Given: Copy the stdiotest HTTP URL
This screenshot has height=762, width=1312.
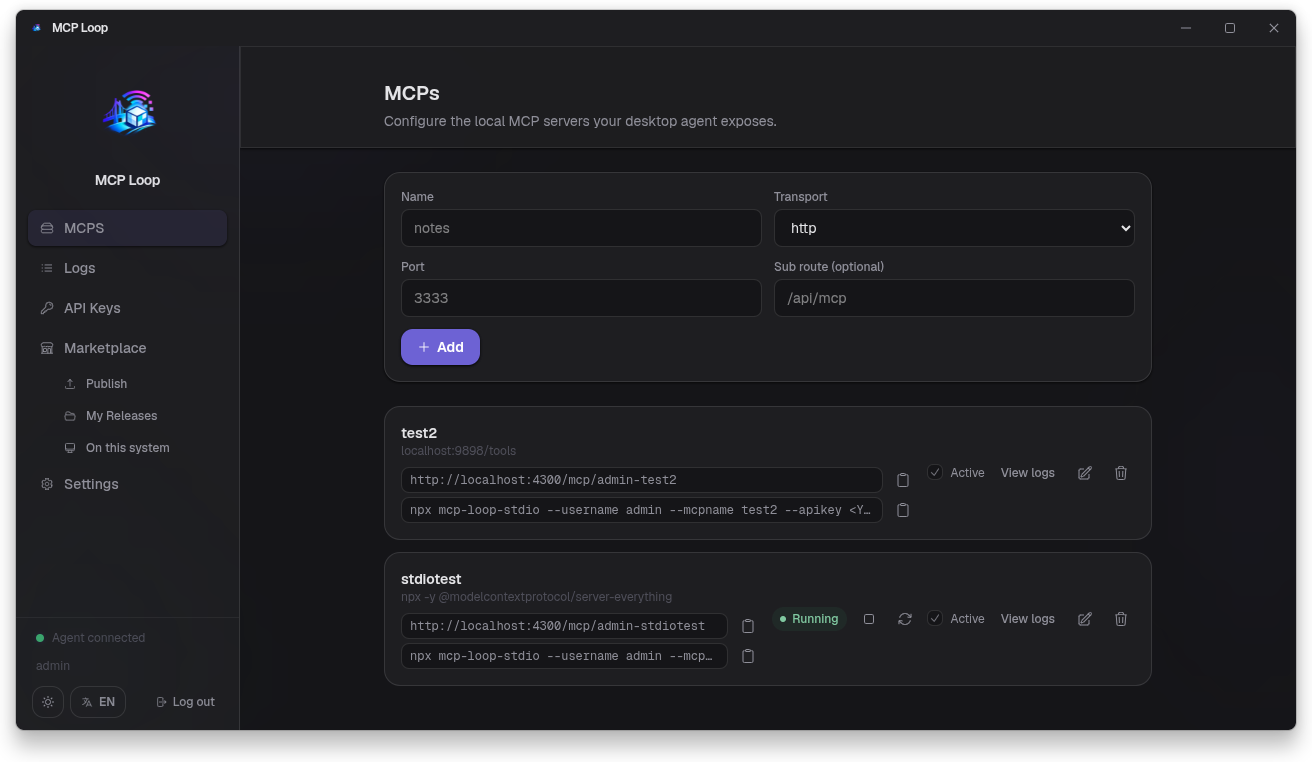Looking at the screenshot, I should coord(748,626).
